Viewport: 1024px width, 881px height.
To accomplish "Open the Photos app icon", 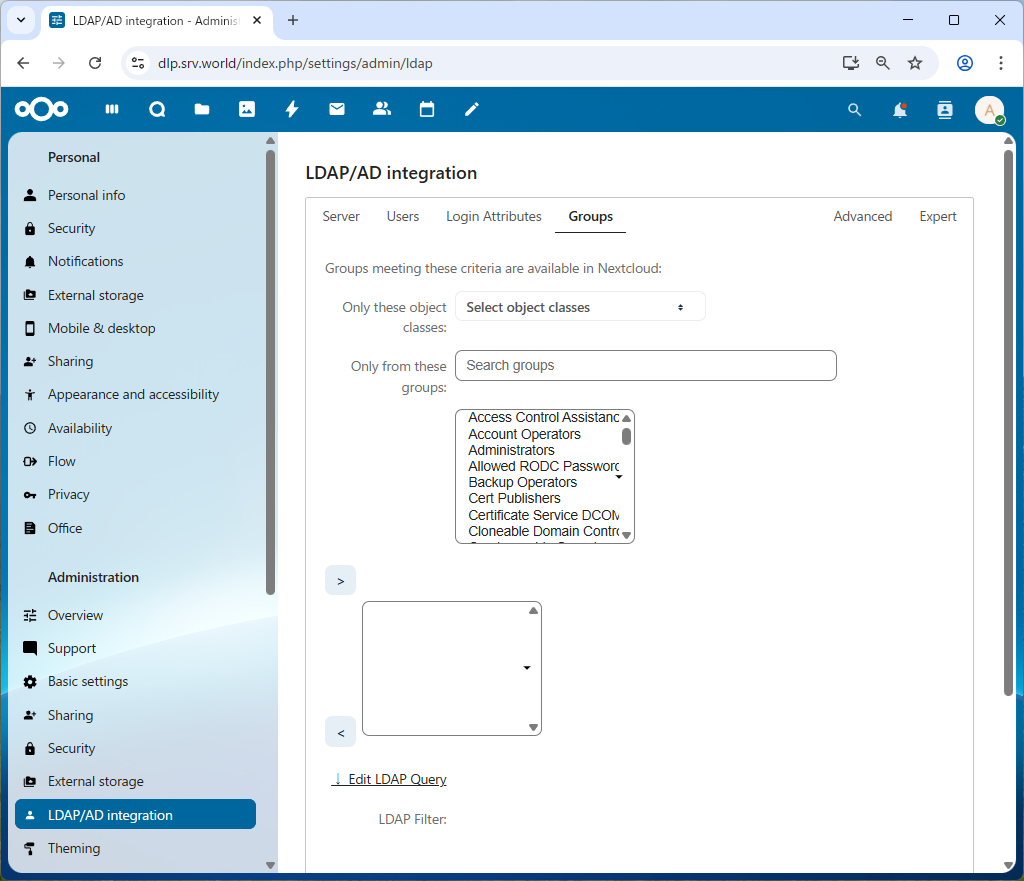I will (x=247, y=110).
